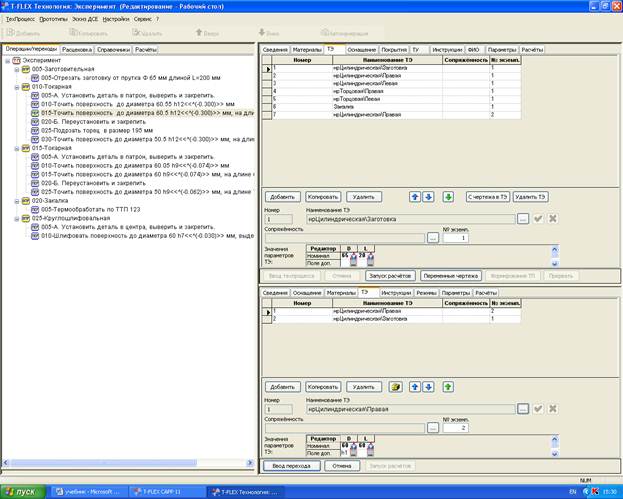Switch to учебник - Microsoft taskbar window
The image size is (623, 499).
tap(90, 492)
